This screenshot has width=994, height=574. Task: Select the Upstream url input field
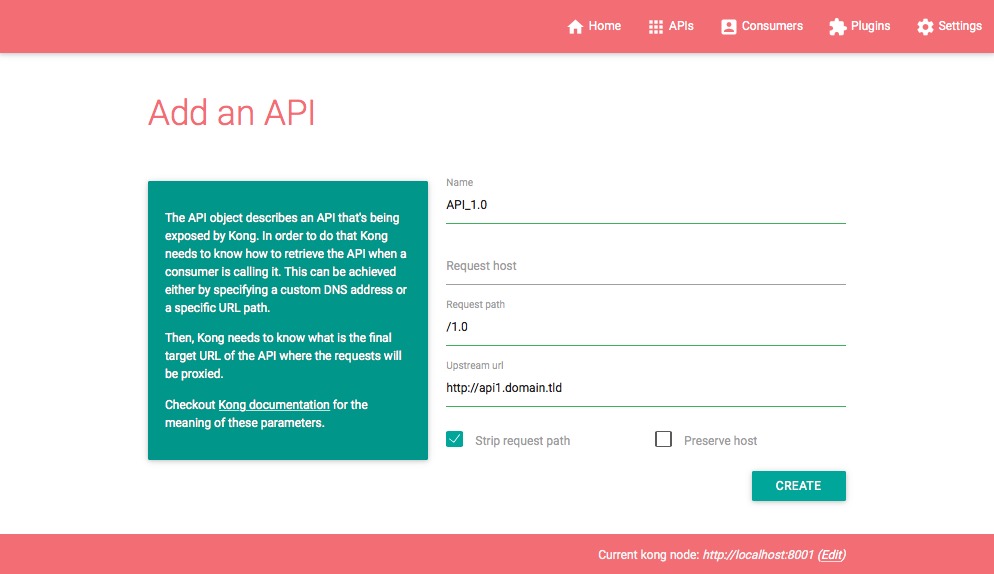pyautogui.click(x=645, y=388)
